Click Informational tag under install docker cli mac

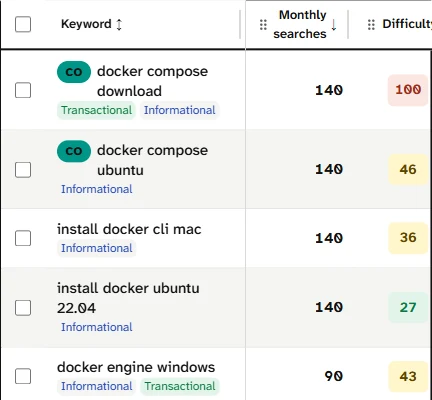[97, 248]
